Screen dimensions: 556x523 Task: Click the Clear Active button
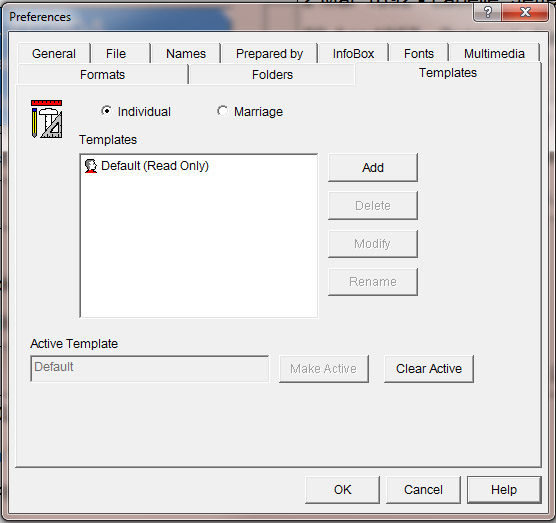pyautogui.click(x=429, y=369)
